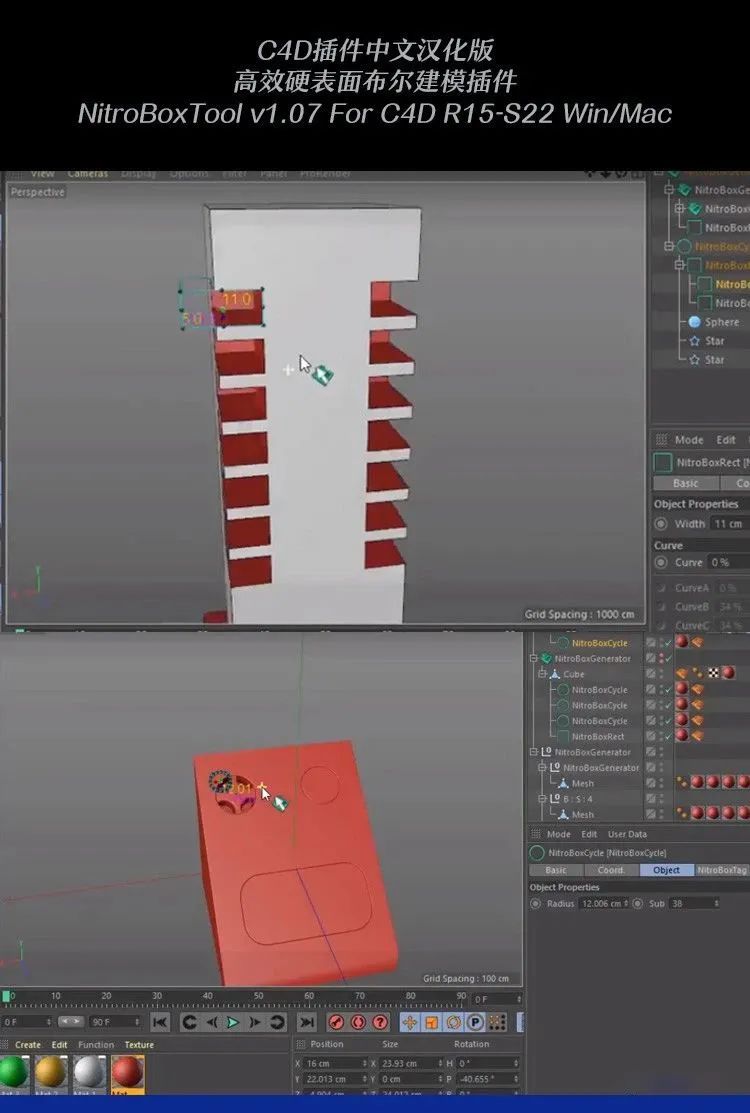The width and height of the screenshot is (750, 1113).
Task: Step forward one frame
Action: tap(255, 1022)
